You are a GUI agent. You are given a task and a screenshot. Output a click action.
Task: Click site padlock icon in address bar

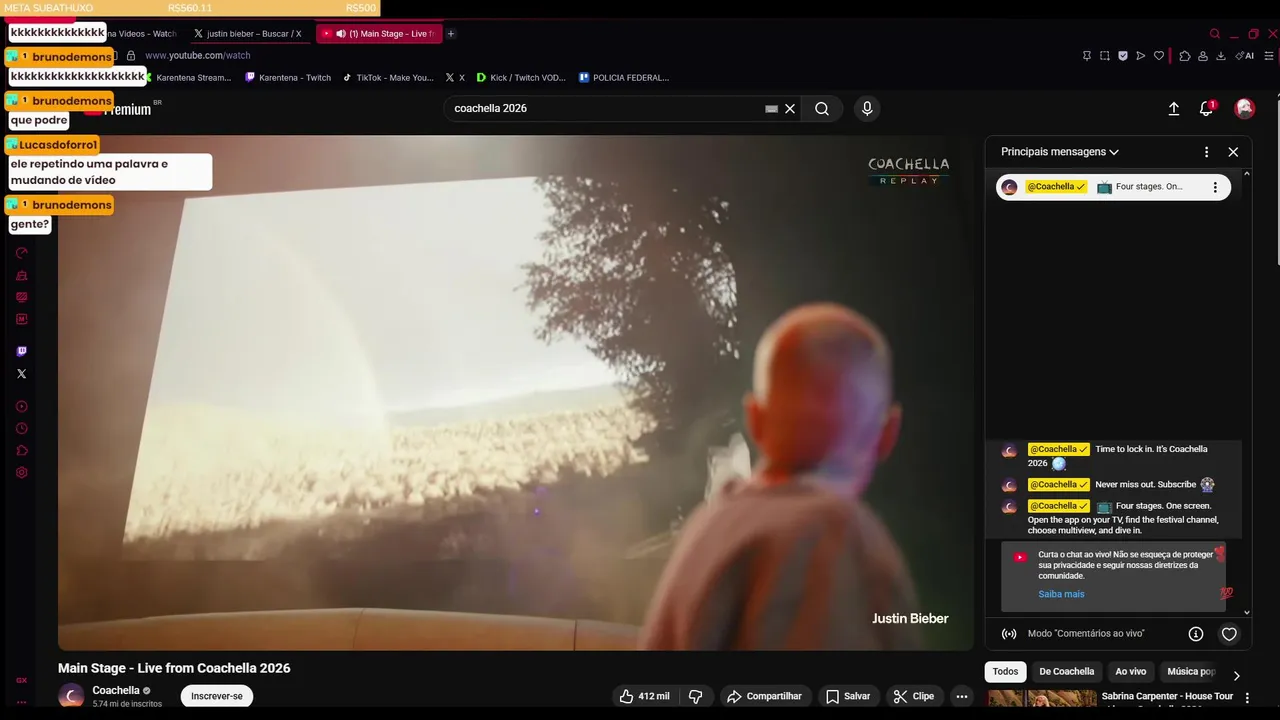click(x=131, y=56)
